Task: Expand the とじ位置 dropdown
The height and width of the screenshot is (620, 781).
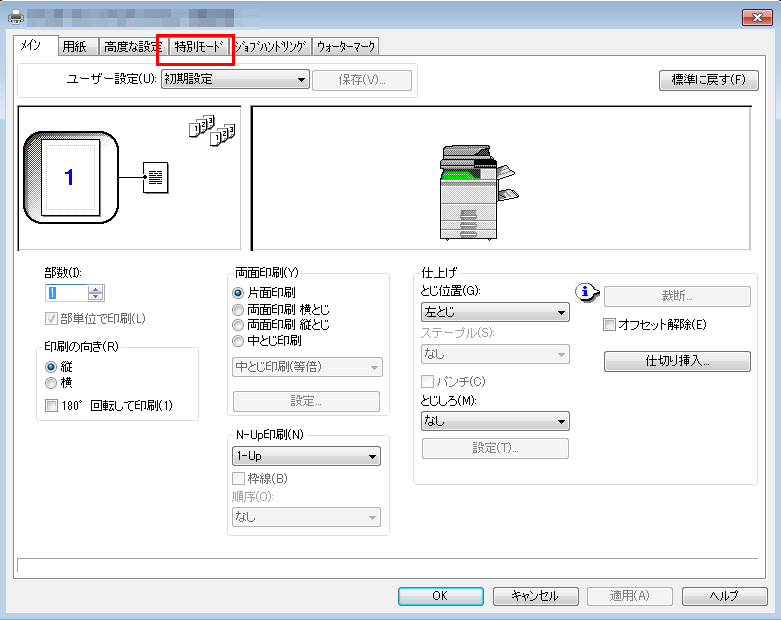Action: [494, 313]
